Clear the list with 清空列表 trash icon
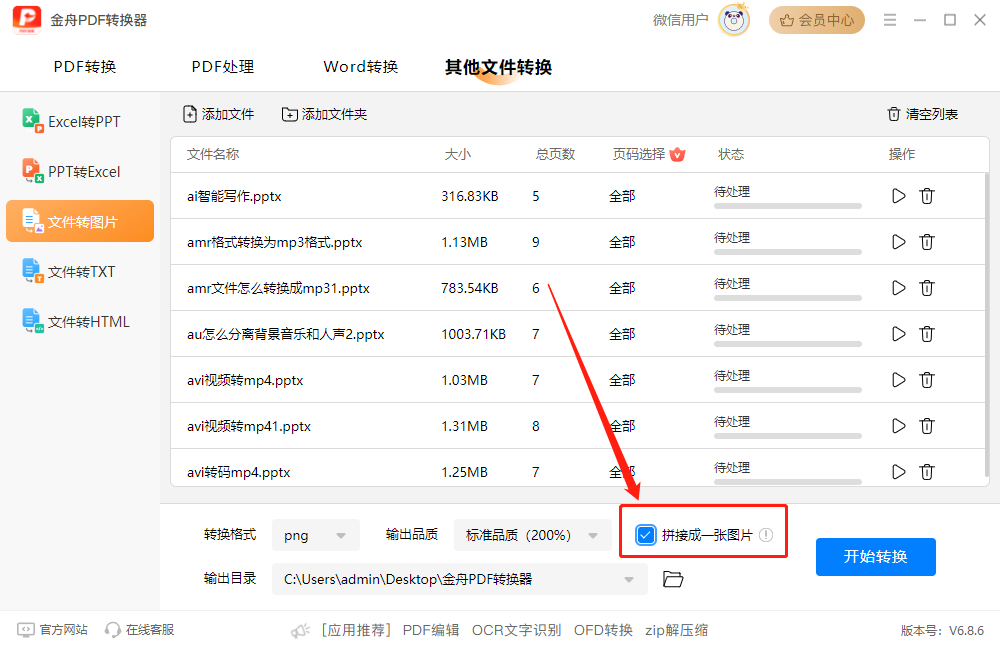Image resolution: width=1000 pixels, height=650 pixels. [893, 114]
